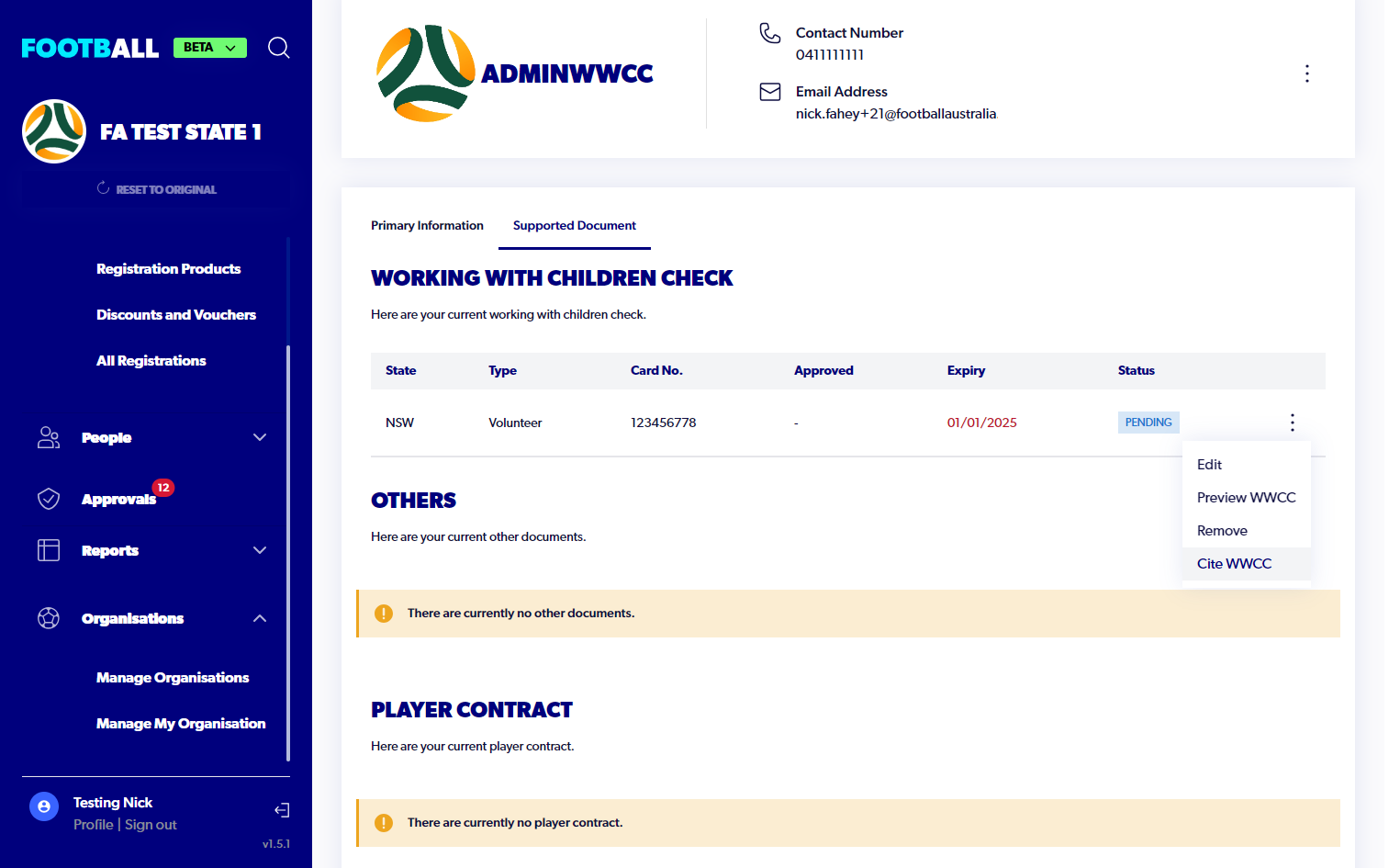Click the PENDING status badge
1400x868 pixels.
[1148, 423]
